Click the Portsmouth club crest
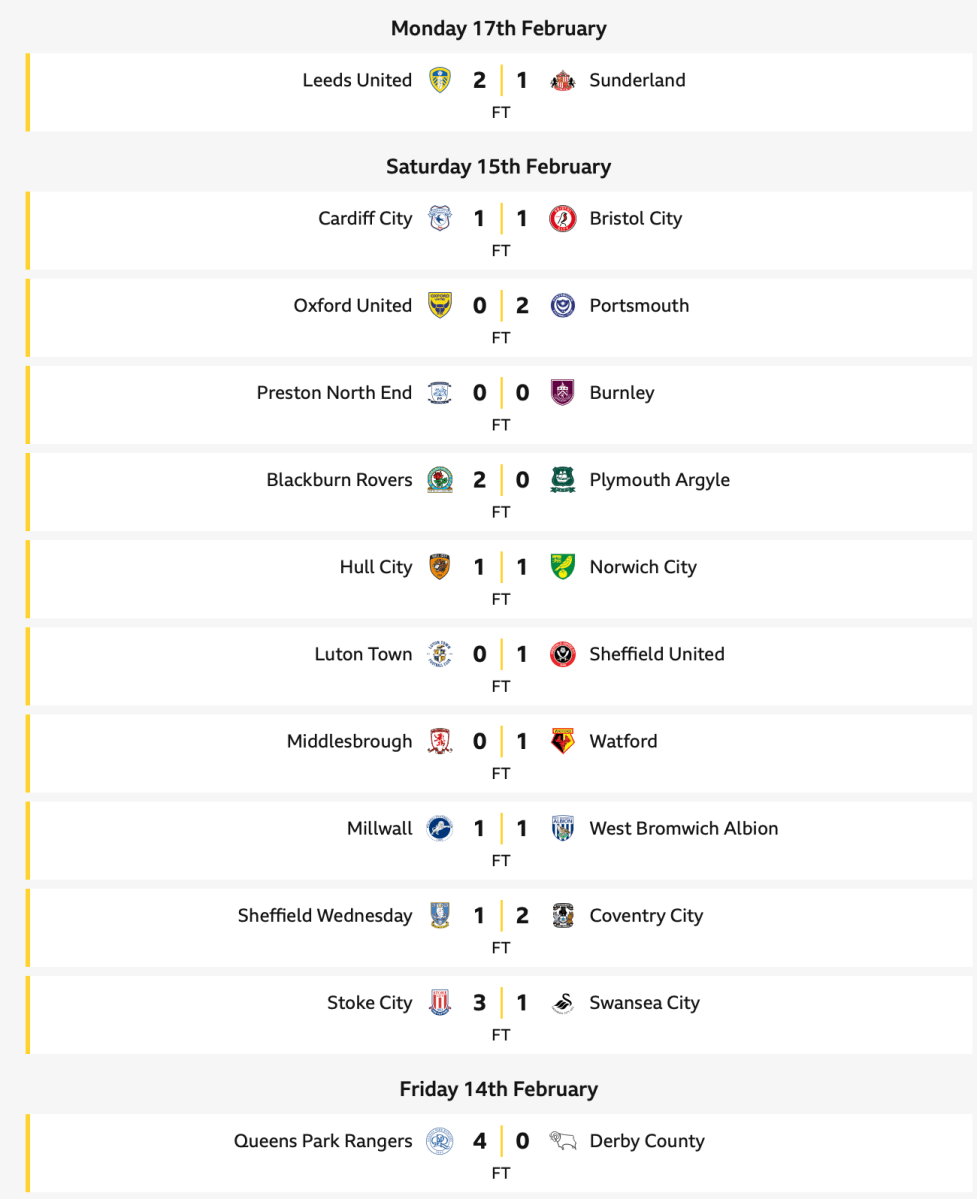Viewport: 977px width, 1199px height. (563, 305)
